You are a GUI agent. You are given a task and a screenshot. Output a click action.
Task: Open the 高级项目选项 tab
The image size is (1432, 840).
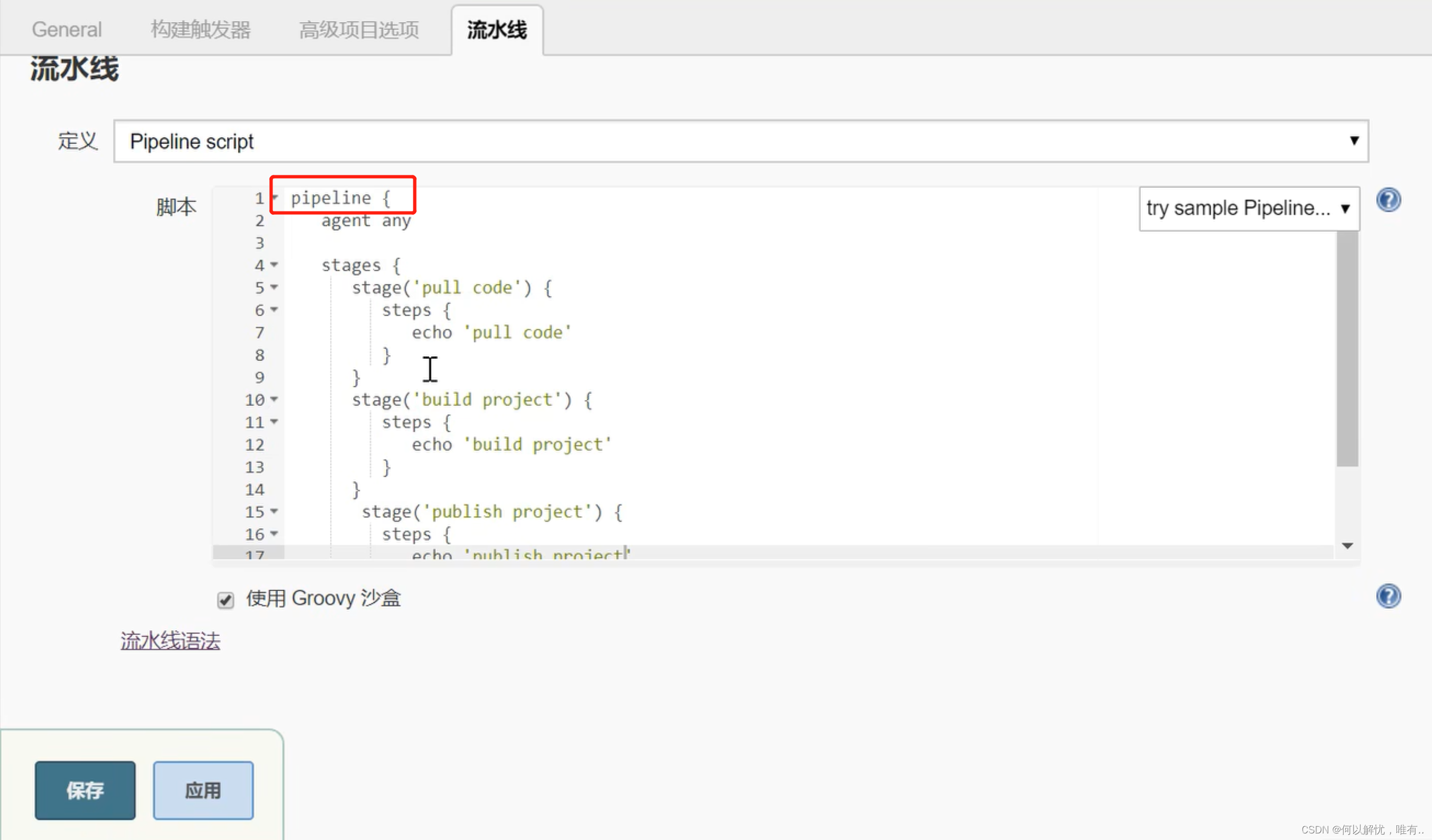tap(359, 29)
